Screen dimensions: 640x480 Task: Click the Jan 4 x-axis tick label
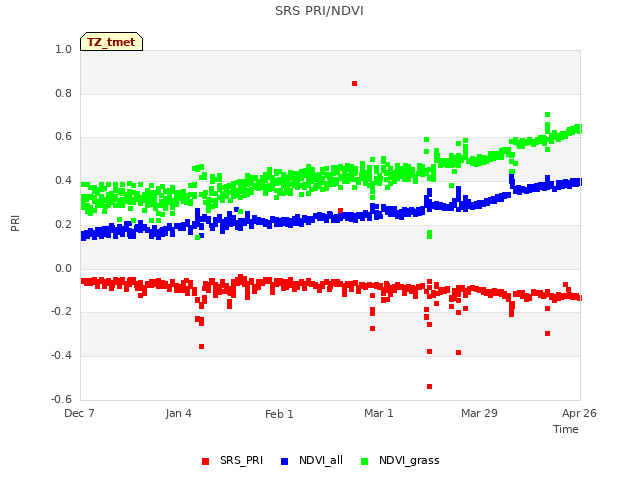pyautogui.click(x=178, y=413)
